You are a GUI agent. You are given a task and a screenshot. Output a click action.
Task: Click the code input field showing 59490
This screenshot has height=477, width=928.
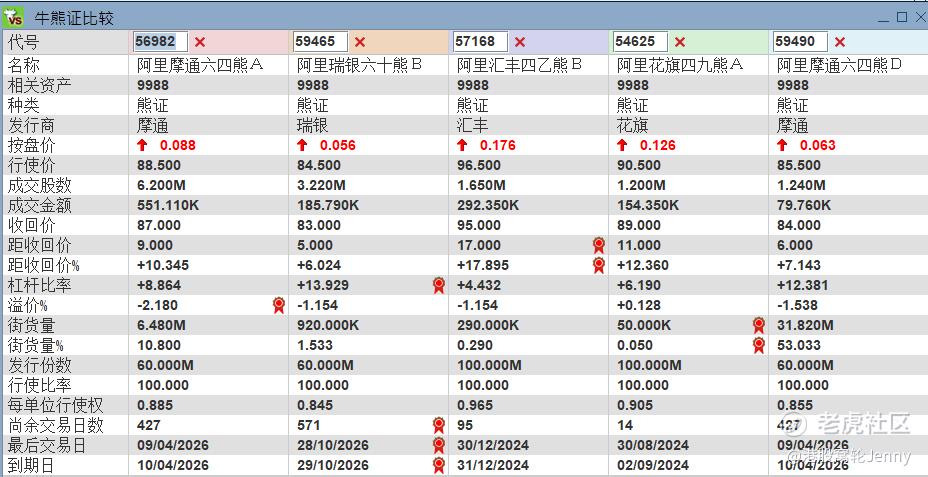800,41
